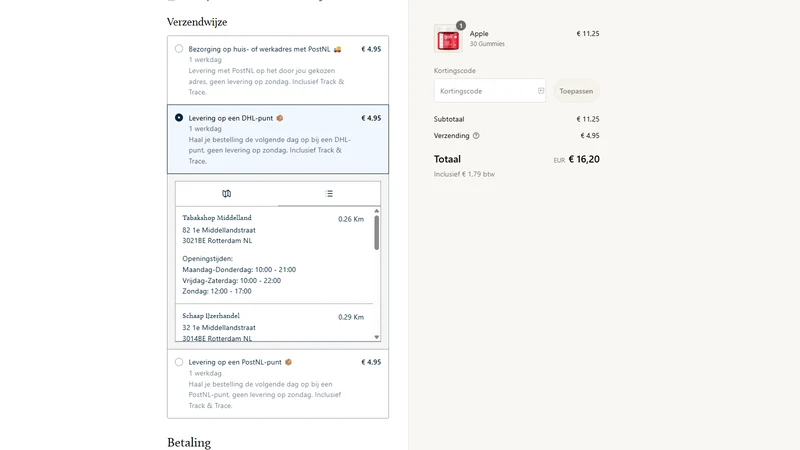Select Tabakshop Middelland pickup point

click(274, 254)
